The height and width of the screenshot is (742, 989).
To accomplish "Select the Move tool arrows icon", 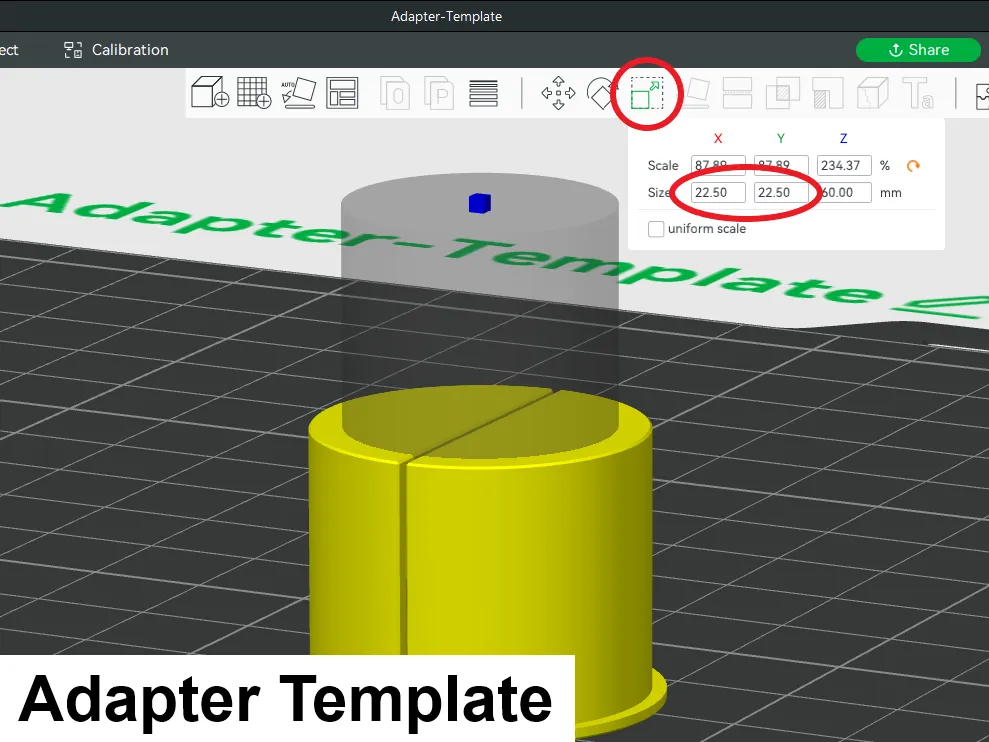I will point(558,94).
